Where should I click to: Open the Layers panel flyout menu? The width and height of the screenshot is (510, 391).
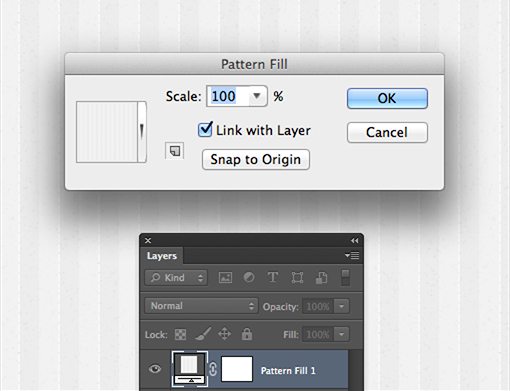tap(352, 256)
